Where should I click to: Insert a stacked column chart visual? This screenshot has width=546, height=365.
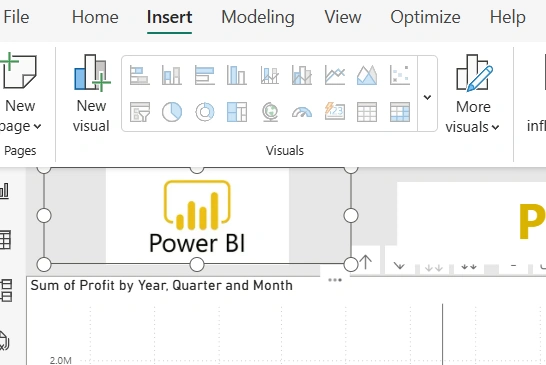coord(172,75)
